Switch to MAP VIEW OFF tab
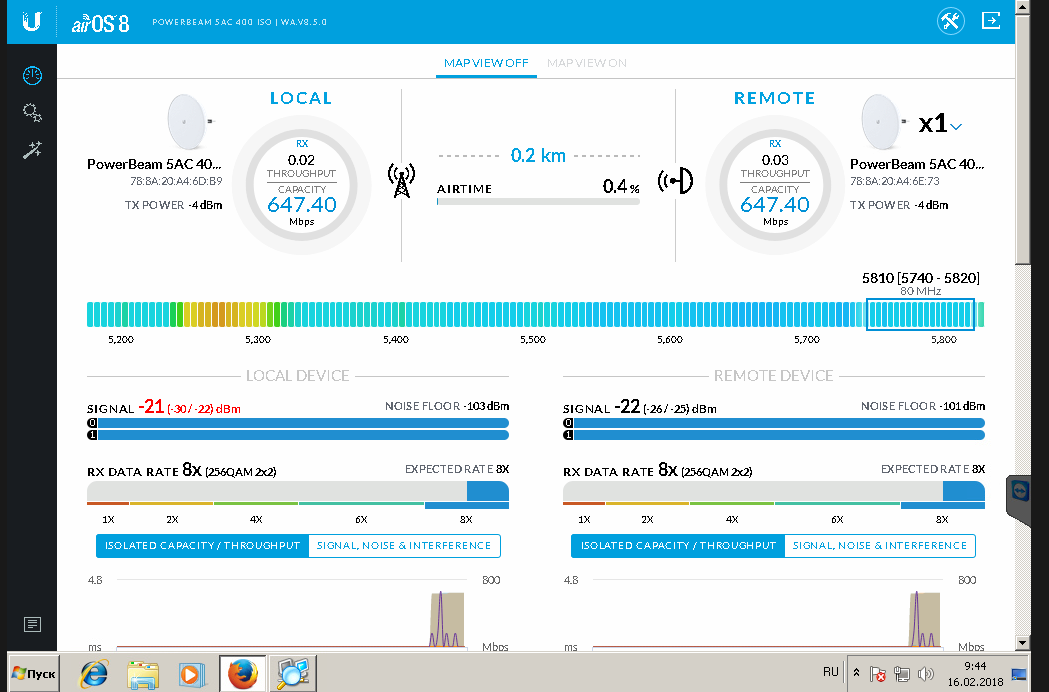Image resolution: width=1049 pixels, height=692 pixels. pyautogui.click(x=486, y=63)
